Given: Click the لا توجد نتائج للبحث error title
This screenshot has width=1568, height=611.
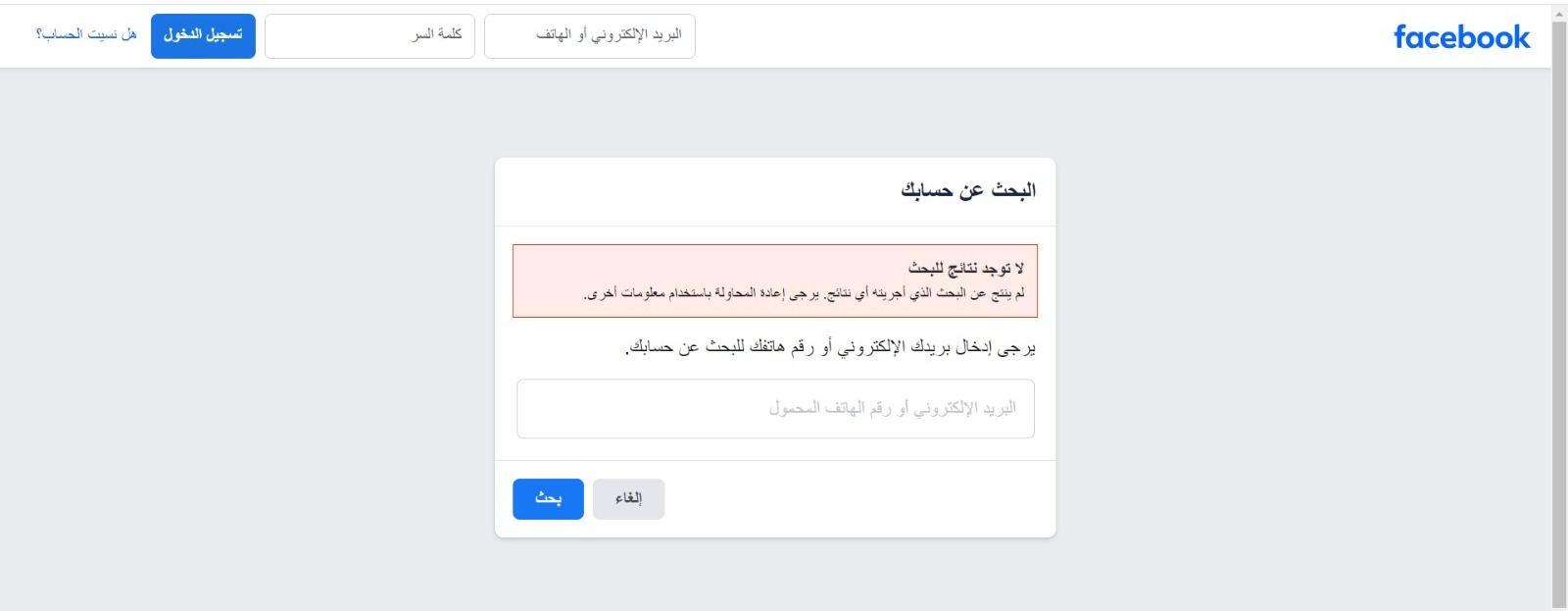Looking at the screenshot, I should click(x=966, y=268).
